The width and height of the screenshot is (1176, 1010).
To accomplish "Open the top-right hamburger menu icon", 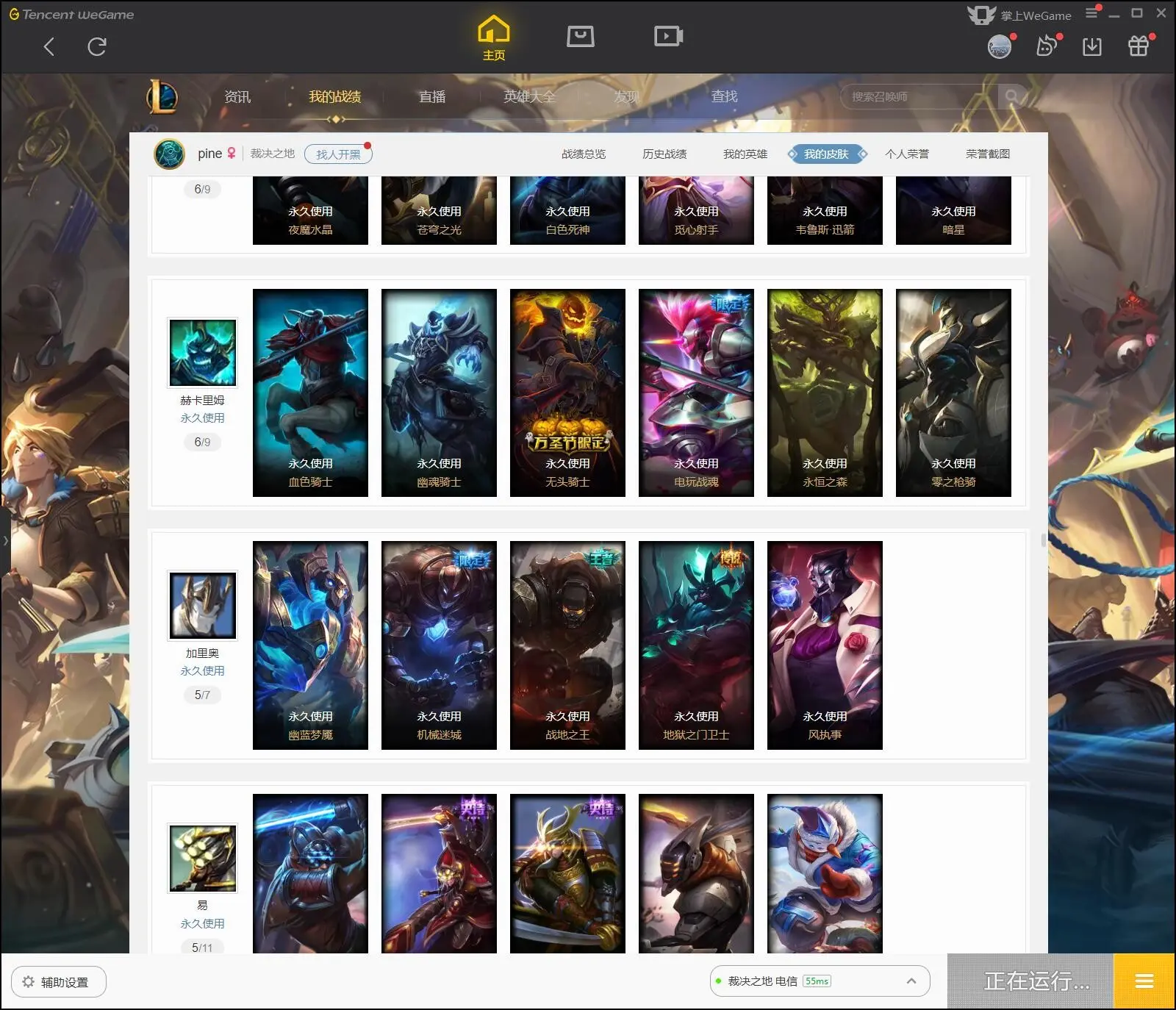I will coord(1091,13).
